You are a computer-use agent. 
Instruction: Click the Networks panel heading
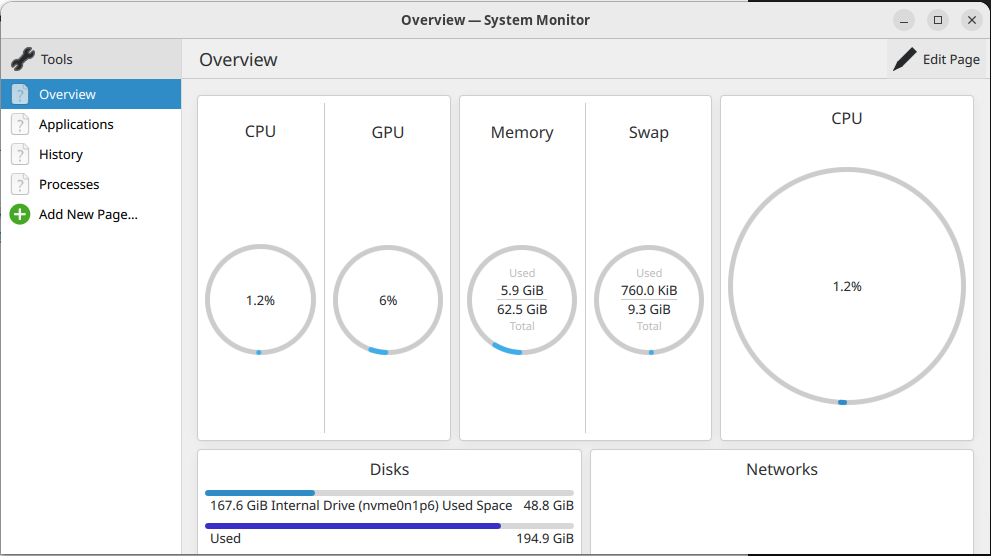782,469
